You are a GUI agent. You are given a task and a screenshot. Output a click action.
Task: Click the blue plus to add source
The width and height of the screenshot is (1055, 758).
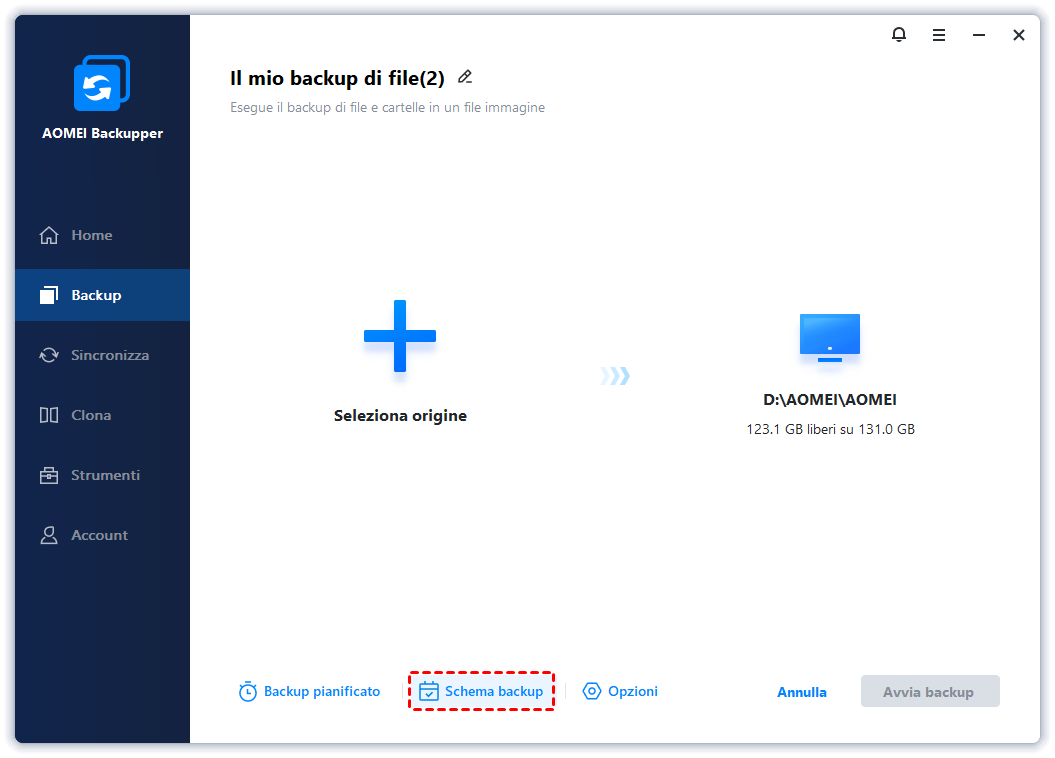point(400,336)
